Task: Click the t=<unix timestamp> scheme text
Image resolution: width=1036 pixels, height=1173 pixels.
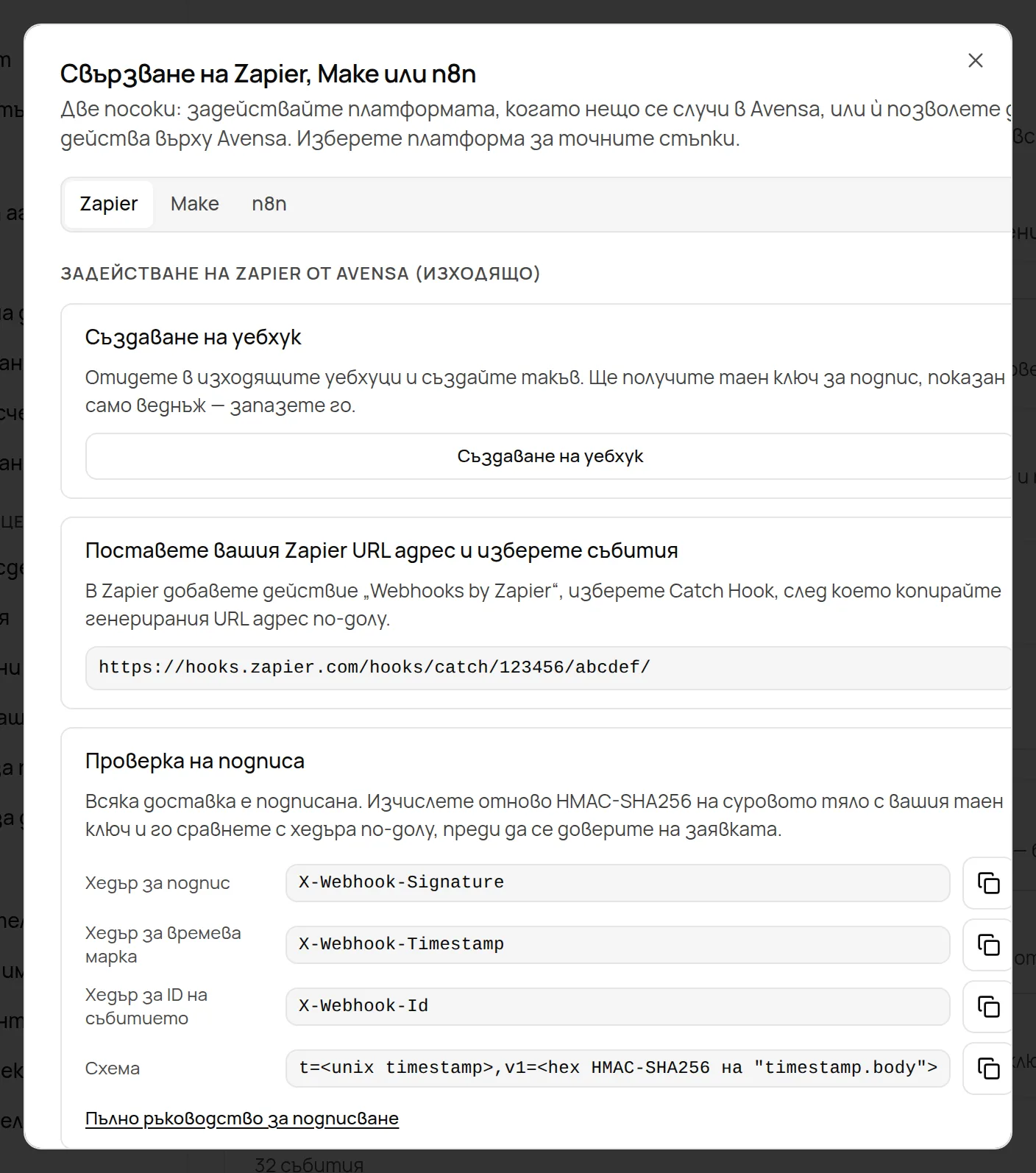Action: pos(618,1069)
